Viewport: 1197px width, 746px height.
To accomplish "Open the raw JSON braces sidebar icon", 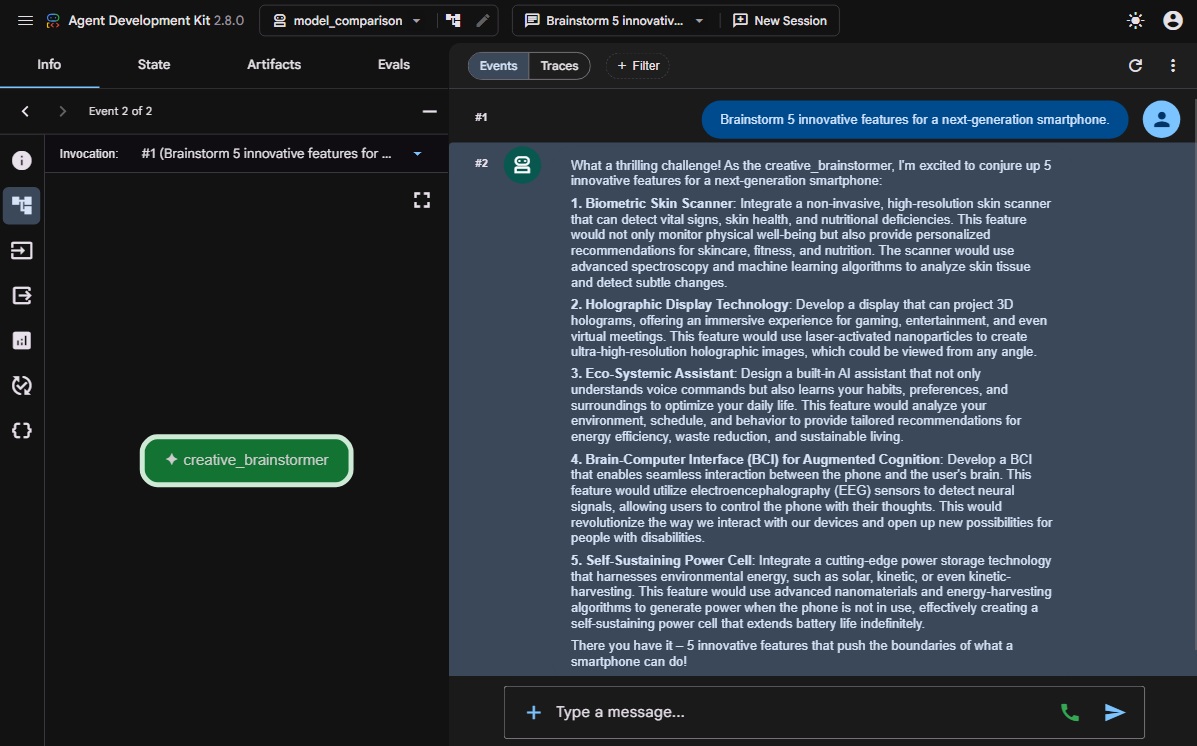I will (x=21, y=431).
